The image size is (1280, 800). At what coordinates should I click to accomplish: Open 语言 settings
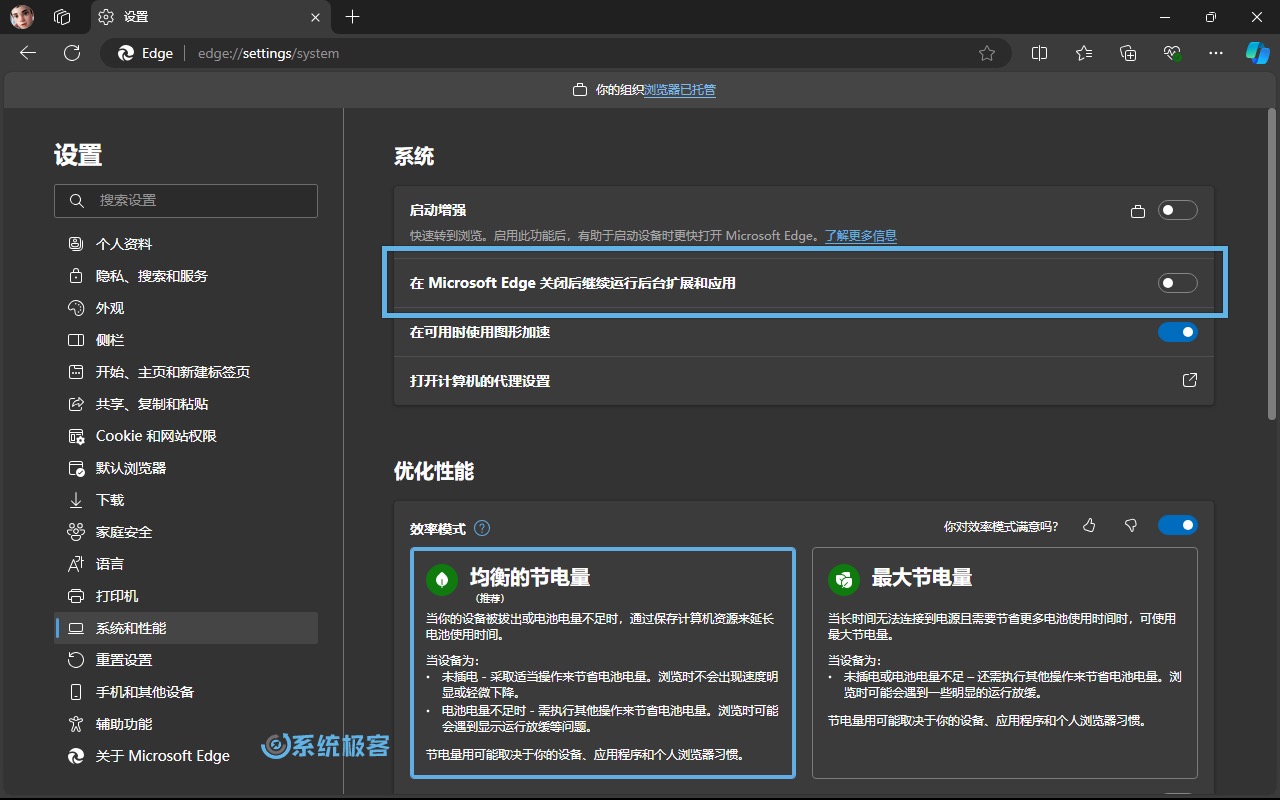tap(186, 564)
